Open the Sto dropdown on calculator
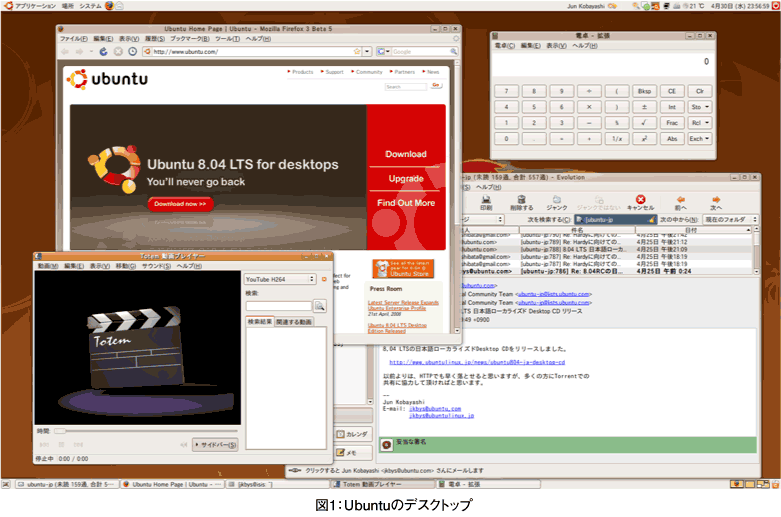This screenshot has height=517, width=781. [699, 107]
